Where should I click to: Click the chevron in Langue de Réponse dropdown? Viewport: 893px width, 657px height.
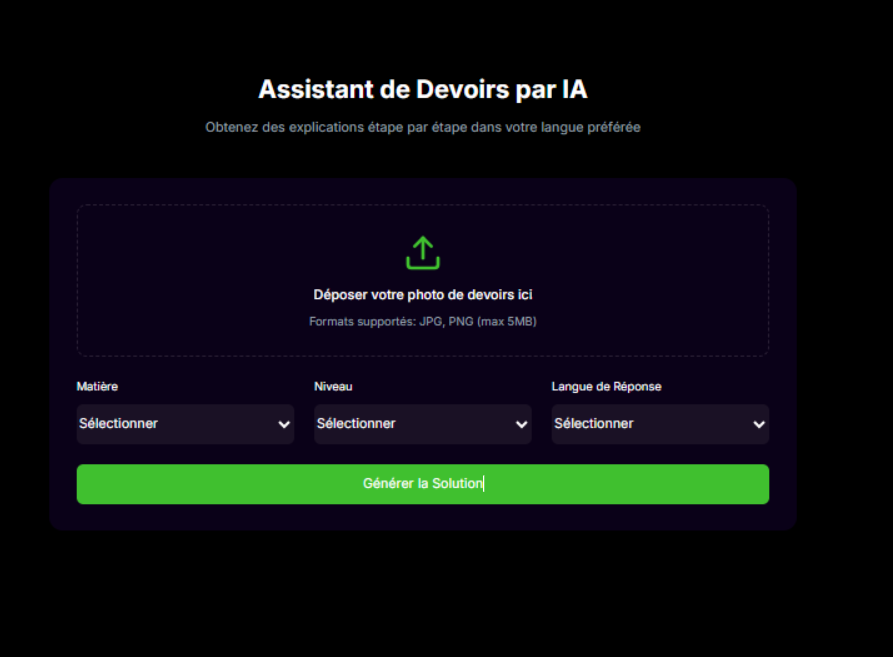(x=758, y=425)
